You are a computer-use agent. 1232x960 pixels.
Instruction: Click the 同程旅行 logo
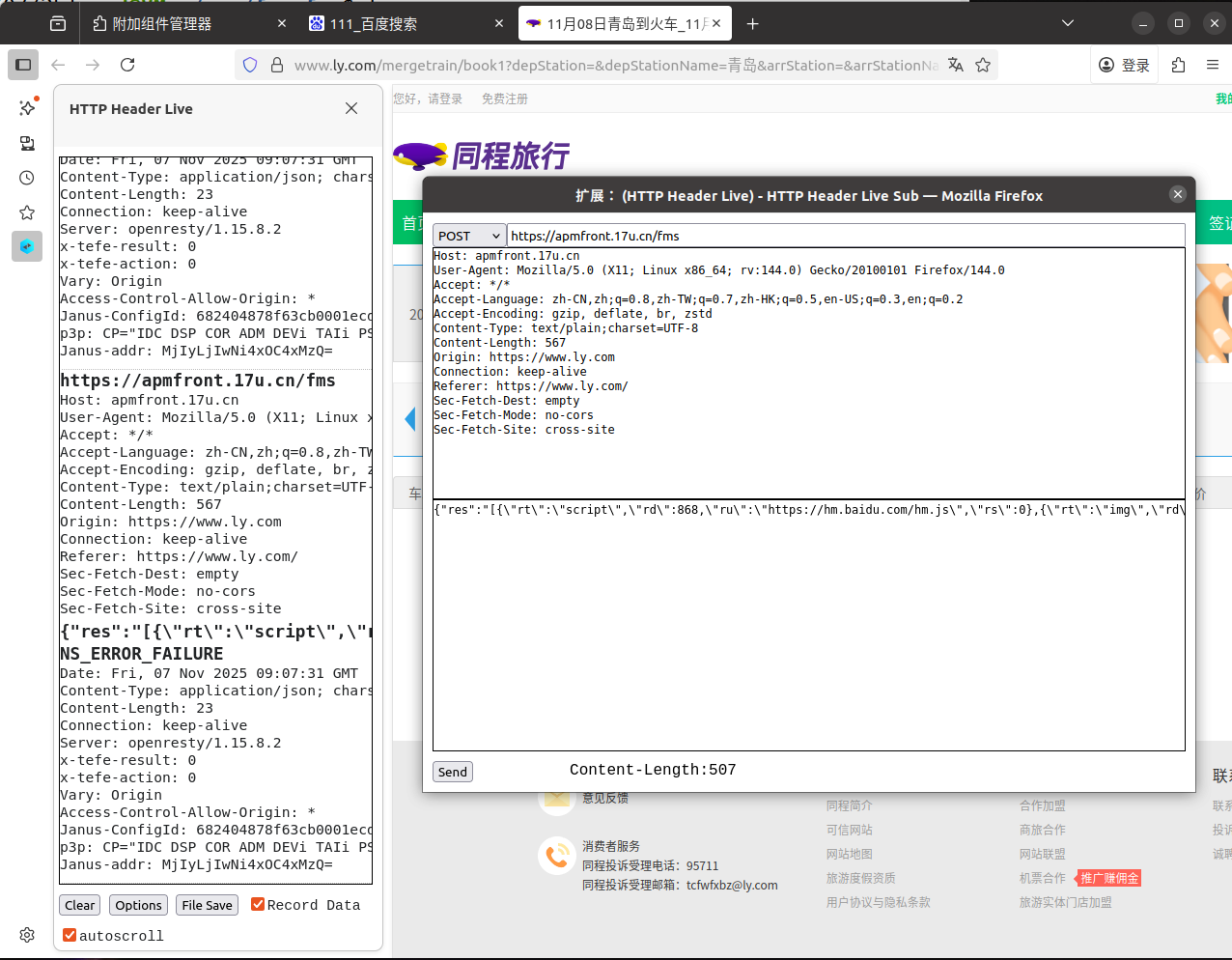pos(481,155)
